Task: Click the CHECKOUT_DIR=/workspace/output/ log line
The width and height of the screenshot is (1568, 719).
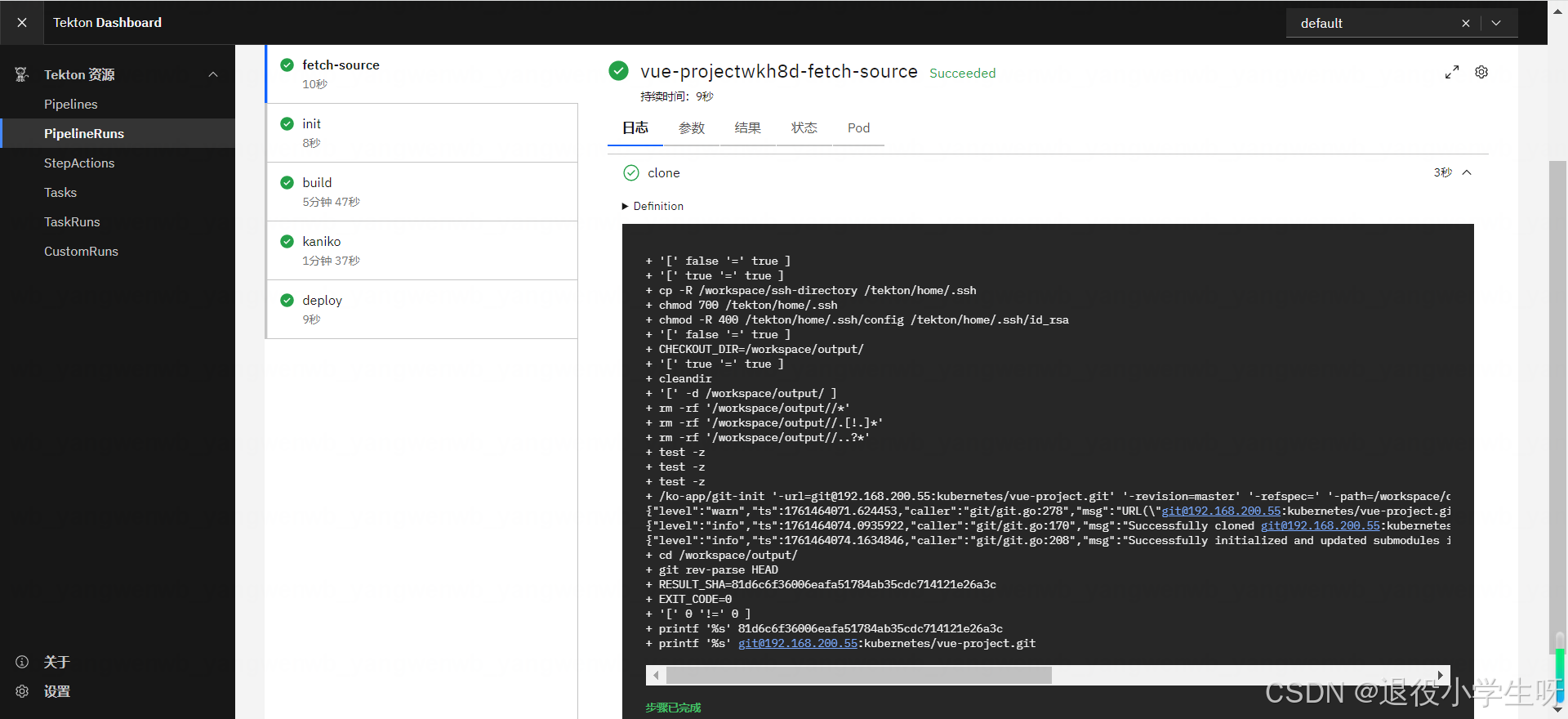Action: pyautogui.click(x=755, y=350)
